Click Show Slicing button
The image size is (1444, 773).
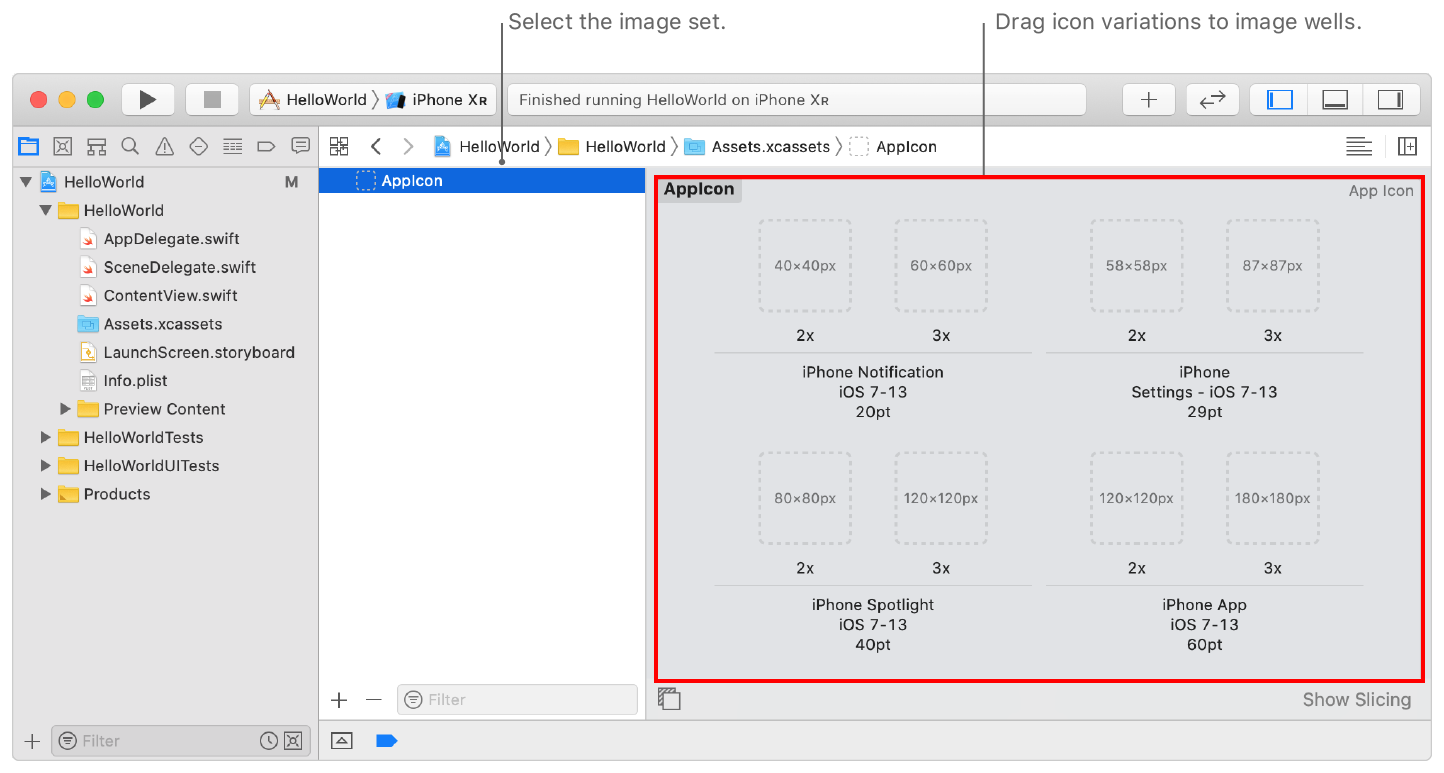1356,700
